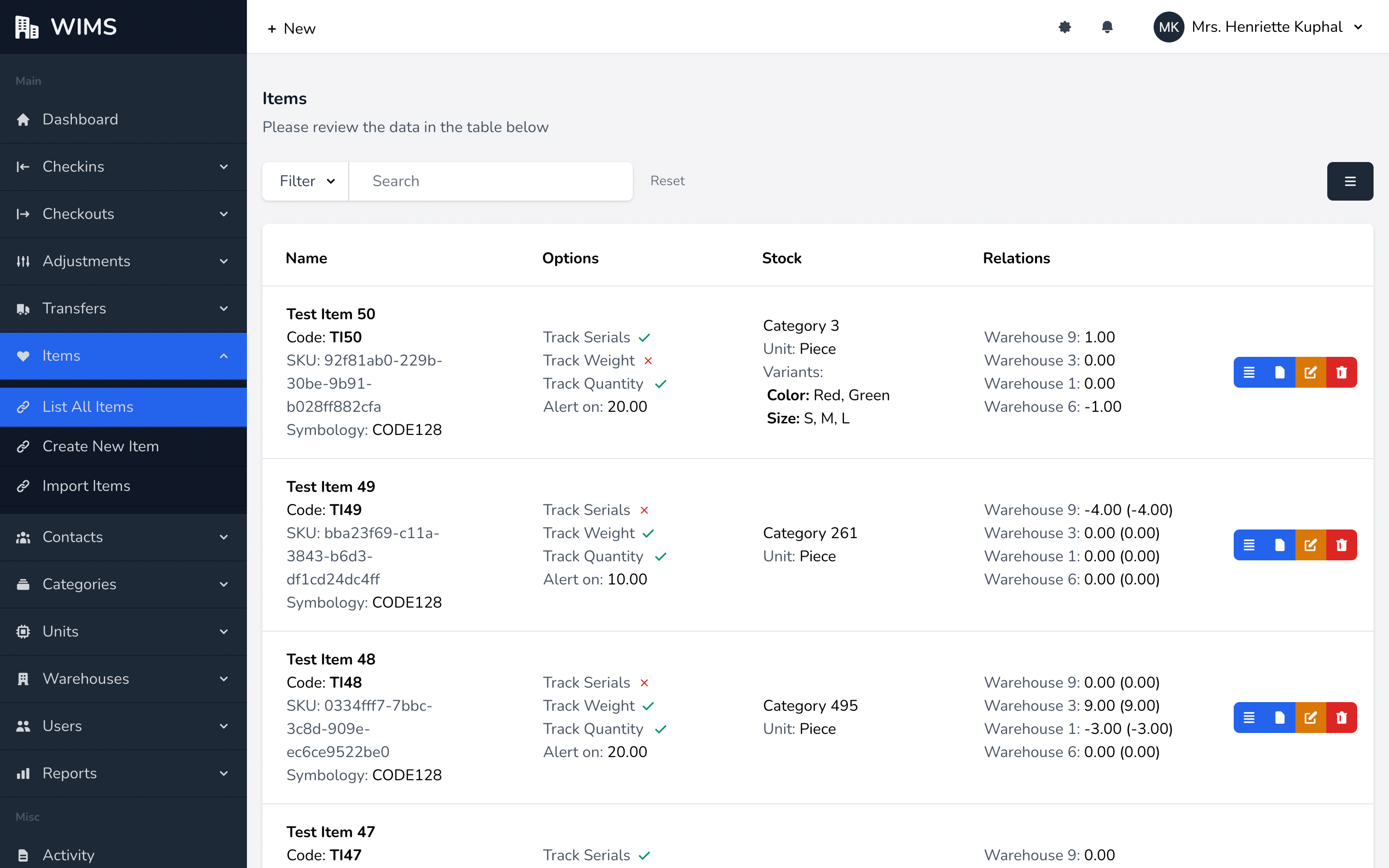Expand the Adjustments menu chevron
Image resolution: width=1389 pixels, height=868 pixels.
click(x=224, y=262)
